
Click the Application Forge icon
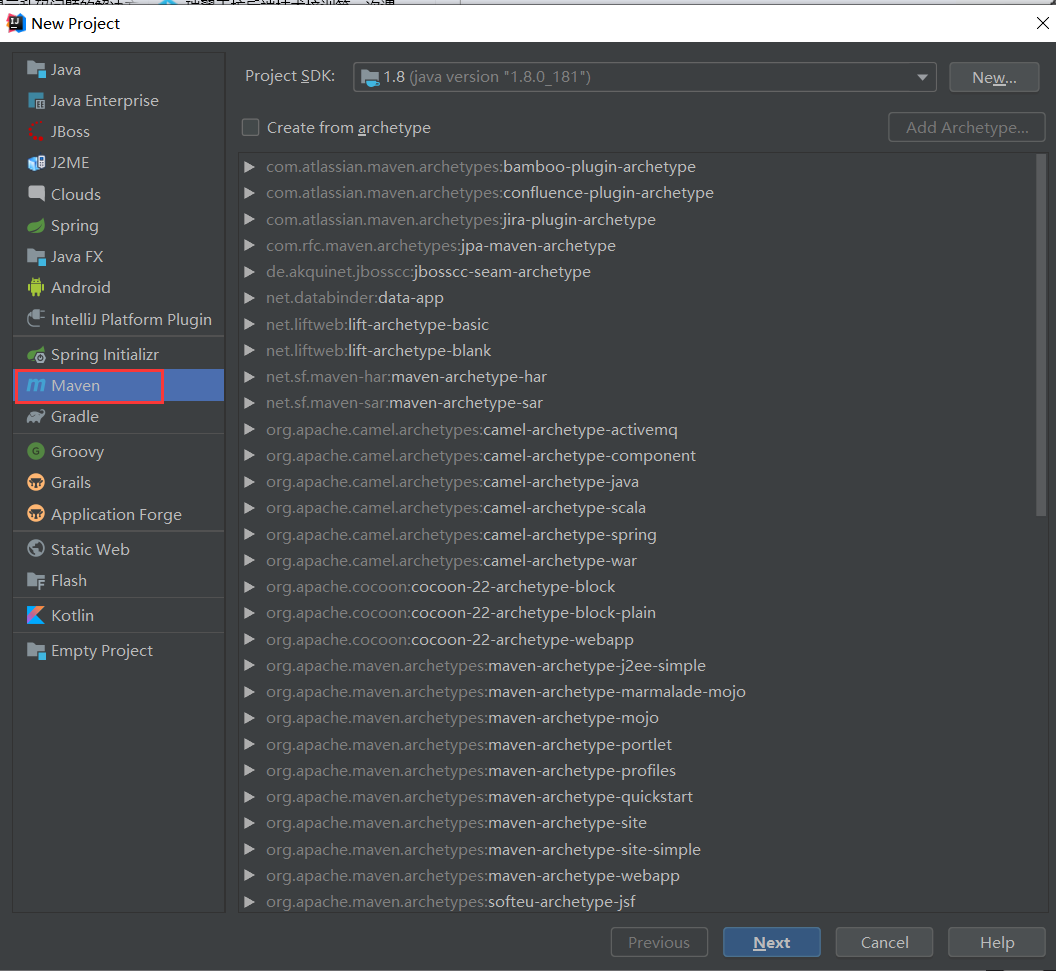(x=36, y=514)
